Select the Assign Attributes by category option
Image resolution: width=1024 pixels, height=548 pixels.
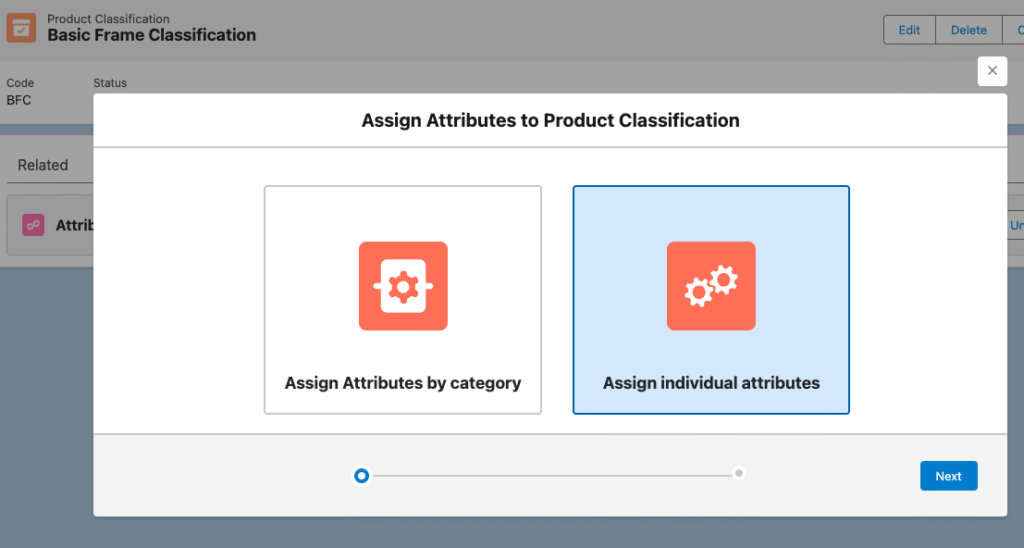tap(403, 299)
